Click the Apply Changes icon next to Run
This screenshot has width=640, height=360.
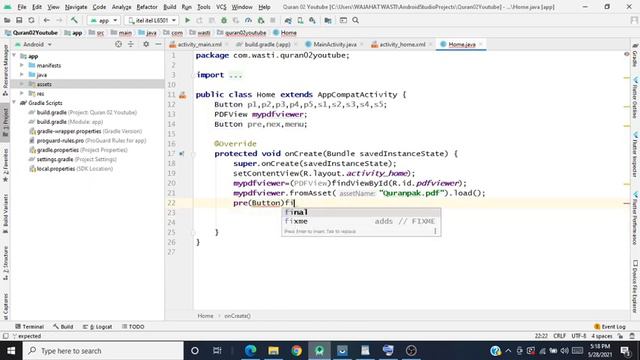pyautogui.click(x=199, y=20)
